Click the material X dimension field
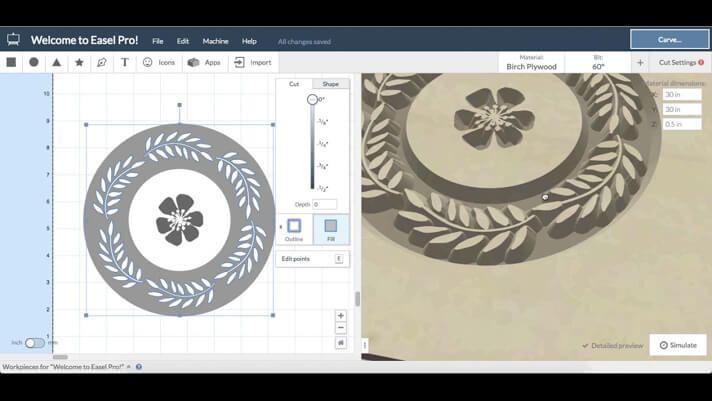The image size is (712, 401). pos(682,94)
